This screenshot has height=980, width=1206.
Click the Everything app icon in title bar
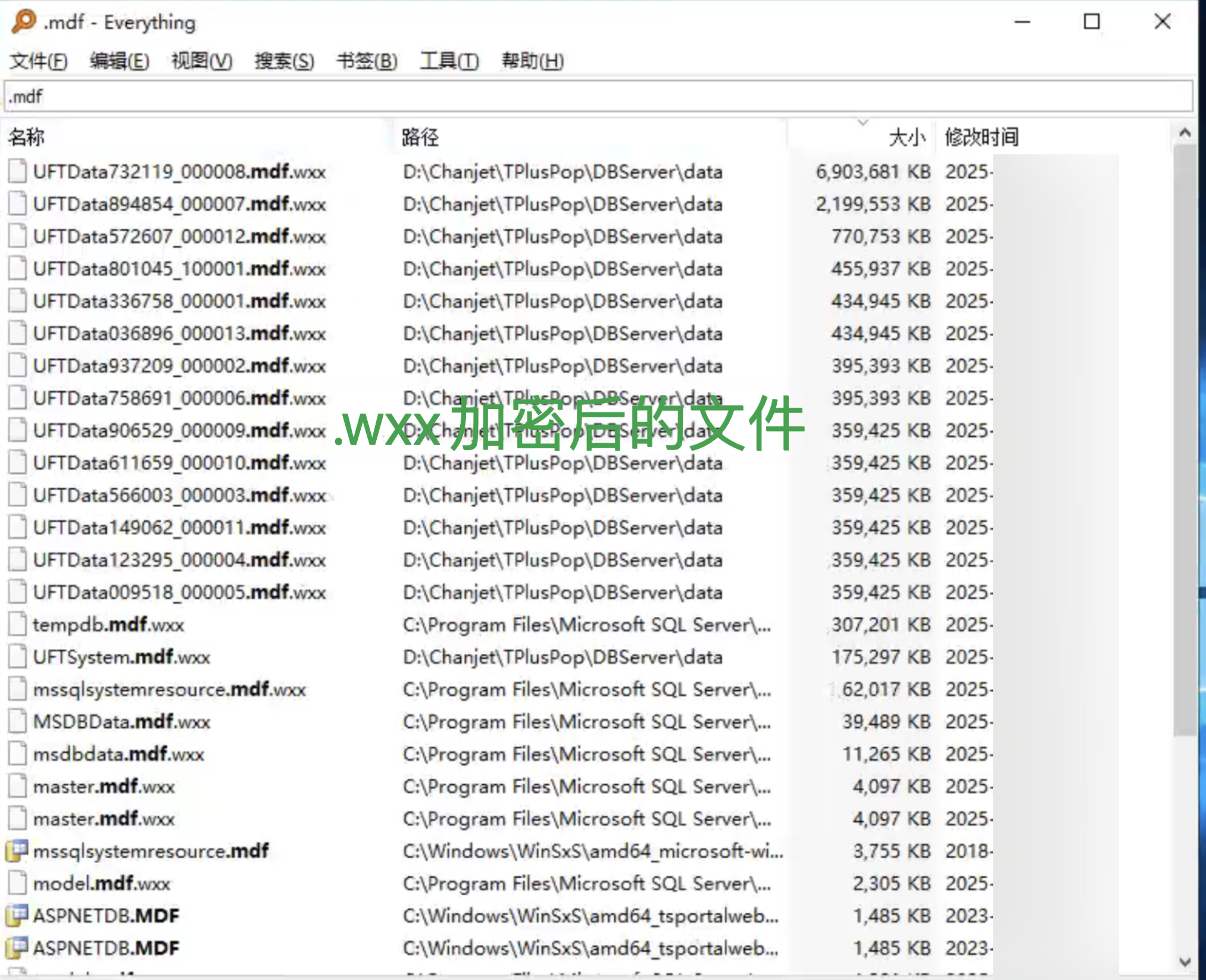coord(24,21)
